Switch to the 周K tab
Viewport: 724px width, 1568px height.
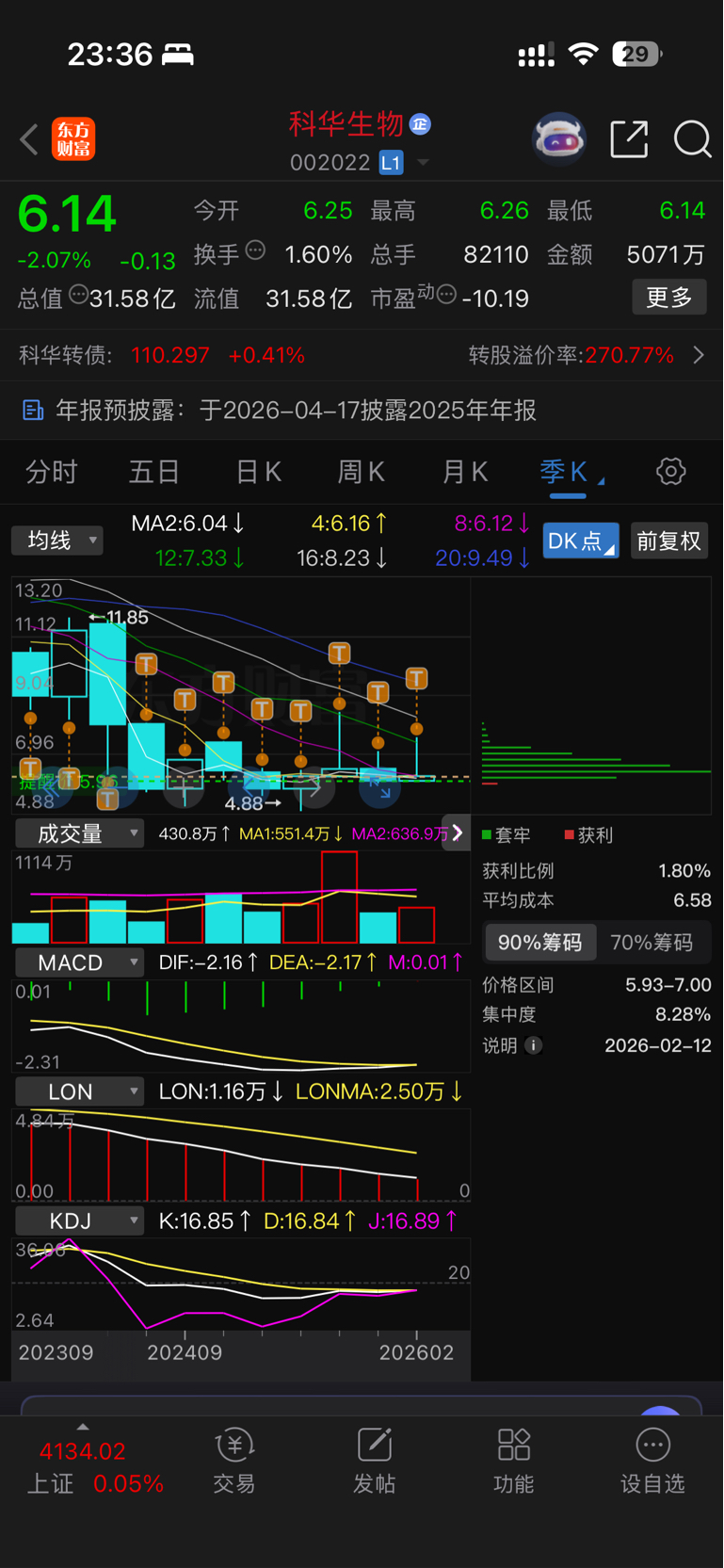362,471
